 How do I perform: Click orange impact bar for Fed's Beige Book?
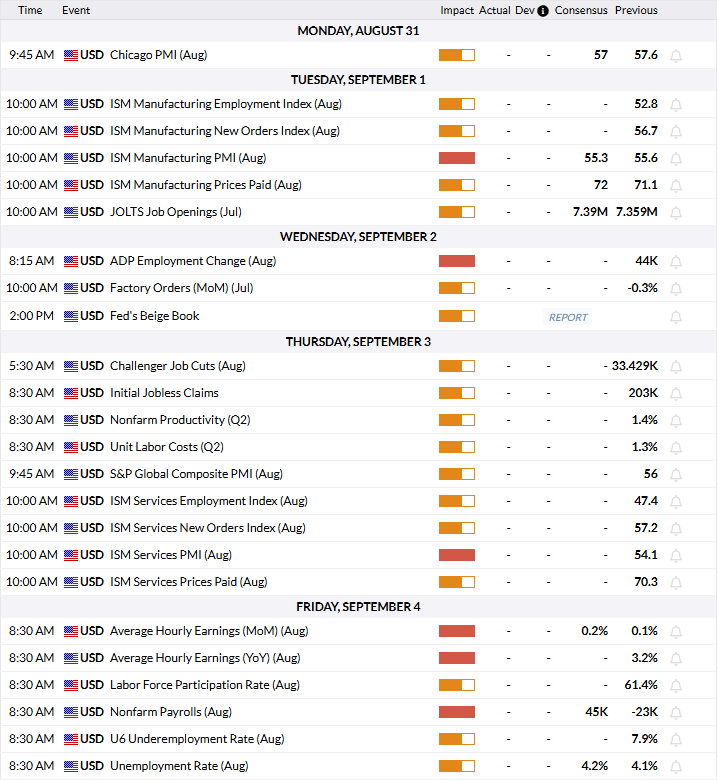pos(457,316)
